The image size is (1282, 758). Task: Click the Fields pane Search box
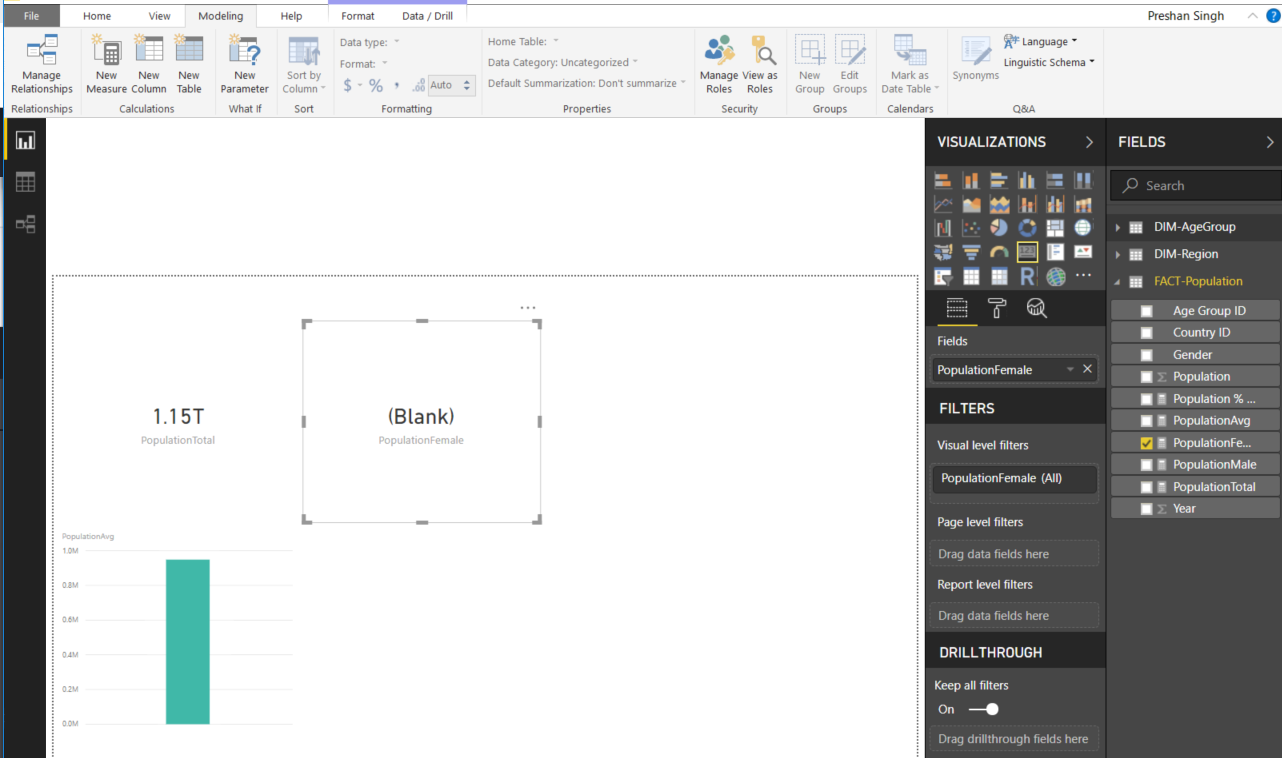tap(1195, 186)
